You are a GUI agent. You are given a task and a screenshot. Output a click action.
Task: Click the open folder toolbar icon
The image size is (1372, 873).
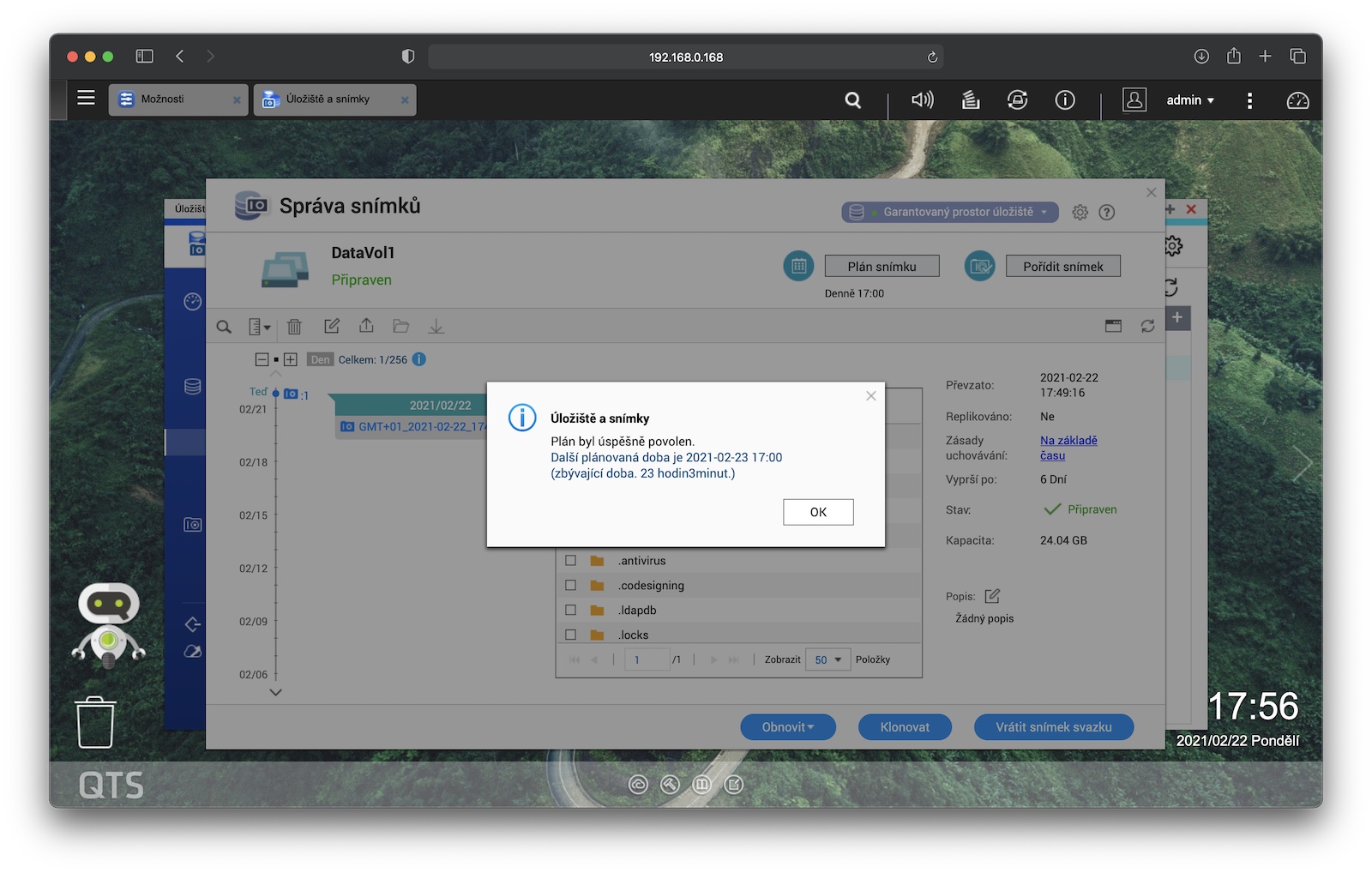pos(400,326)
